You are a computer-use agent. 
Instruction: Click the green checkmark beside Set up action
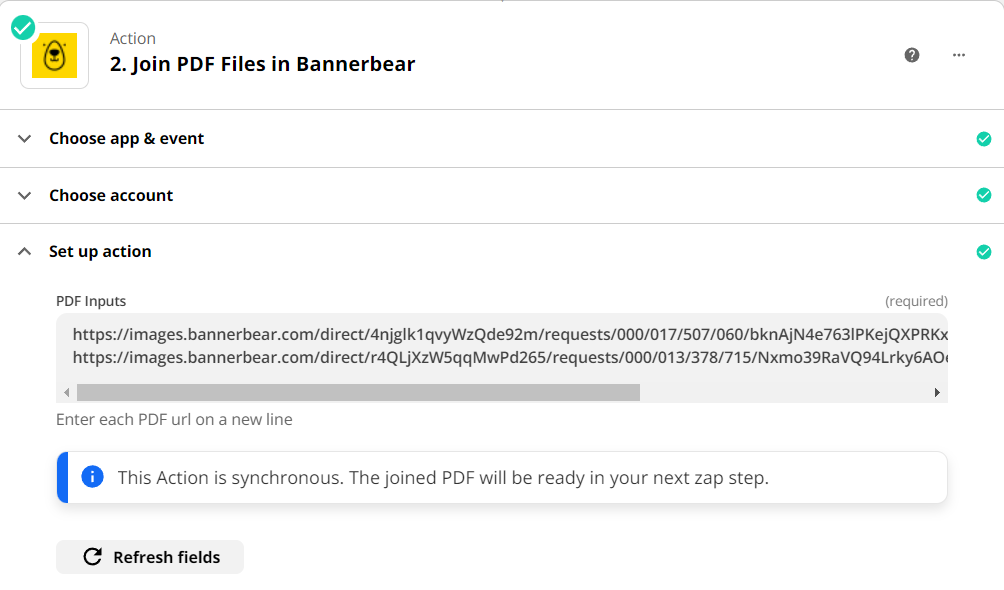[x=984, y=252]
